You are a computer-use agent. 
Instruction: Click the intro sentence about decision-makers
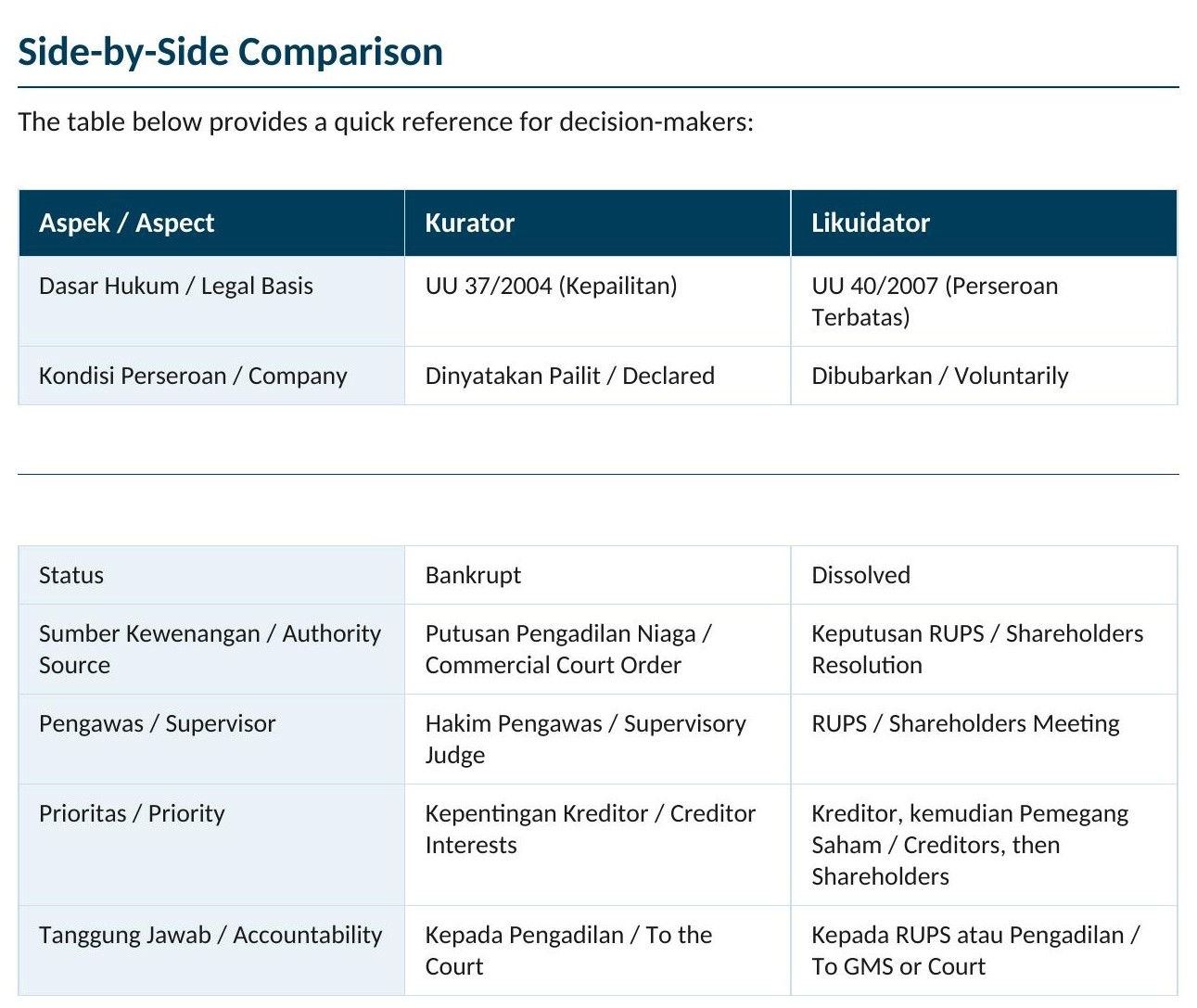pos(386,122)
